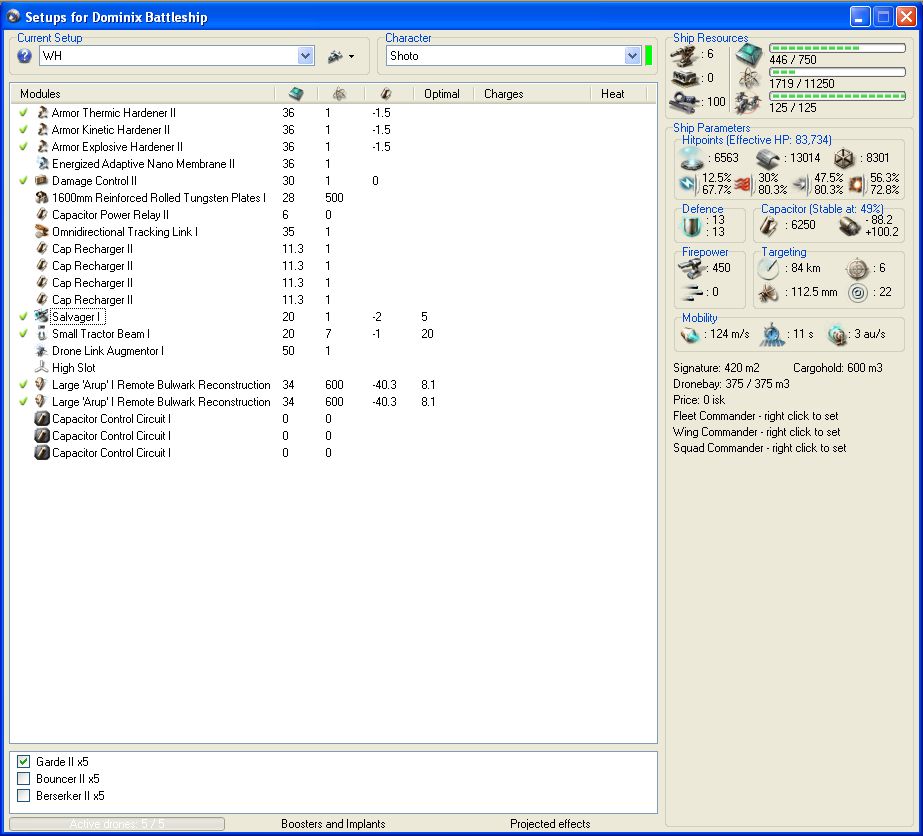This screenshot has width=923, height=836.
Task: Click the shield hitpoints icon
Action: (692, 158)
